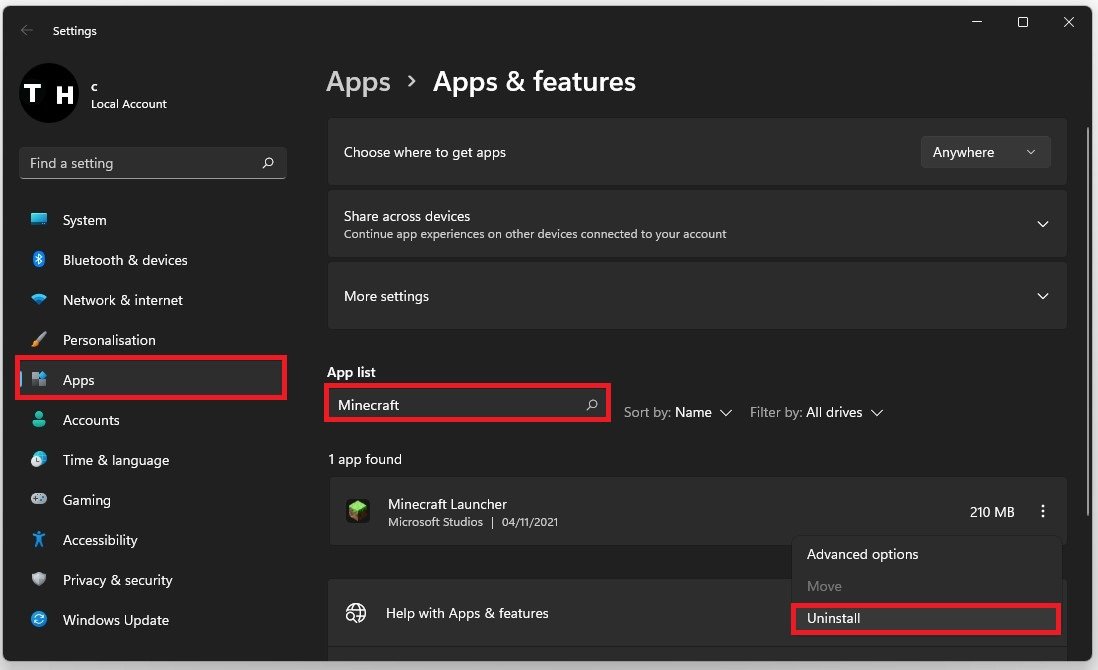Open Gaming controller icon
The height and width of the screenshot is (670, 1098).
click(39, 500)
